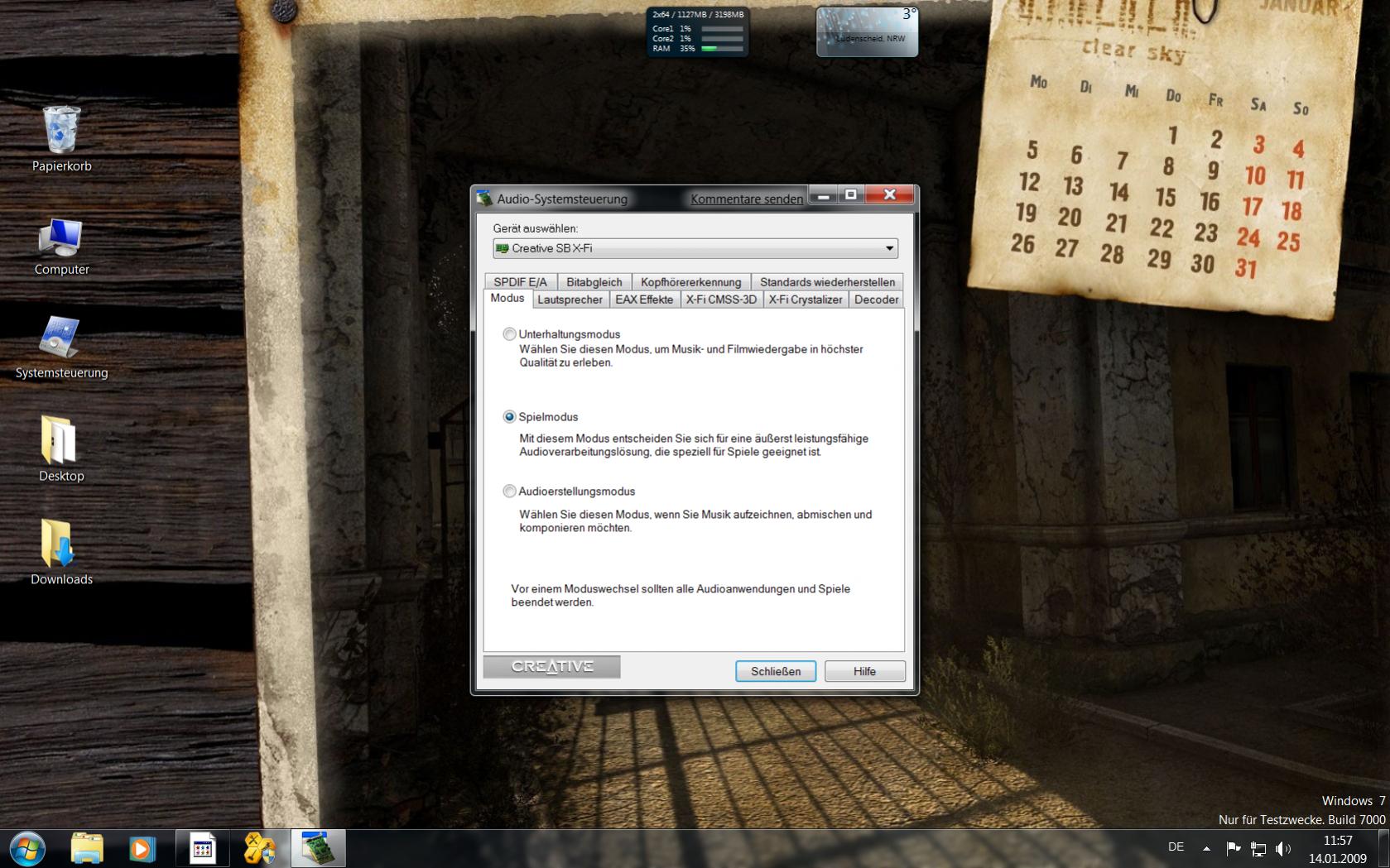Open the Desktop folder icon
Image resolution: width=1390 pixels, height=868 pixels.
pos(61,449)
